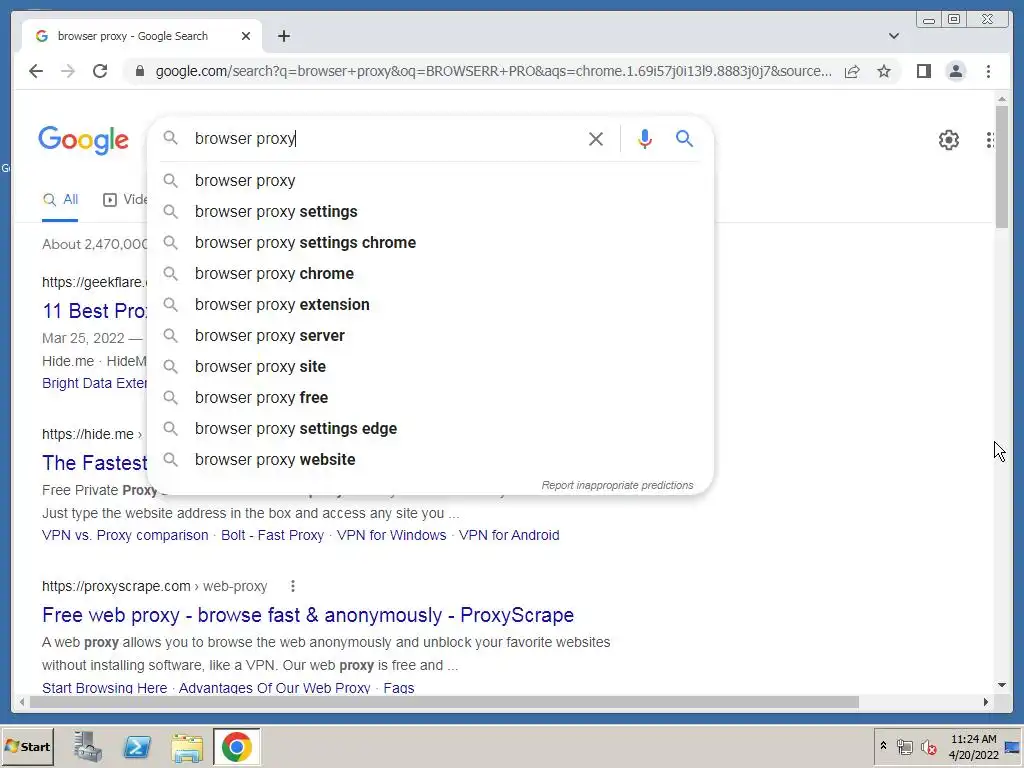This screenshot has width=1024, height=768.
Task: Submit search with blue magnifier
Action: click(684, 138)
